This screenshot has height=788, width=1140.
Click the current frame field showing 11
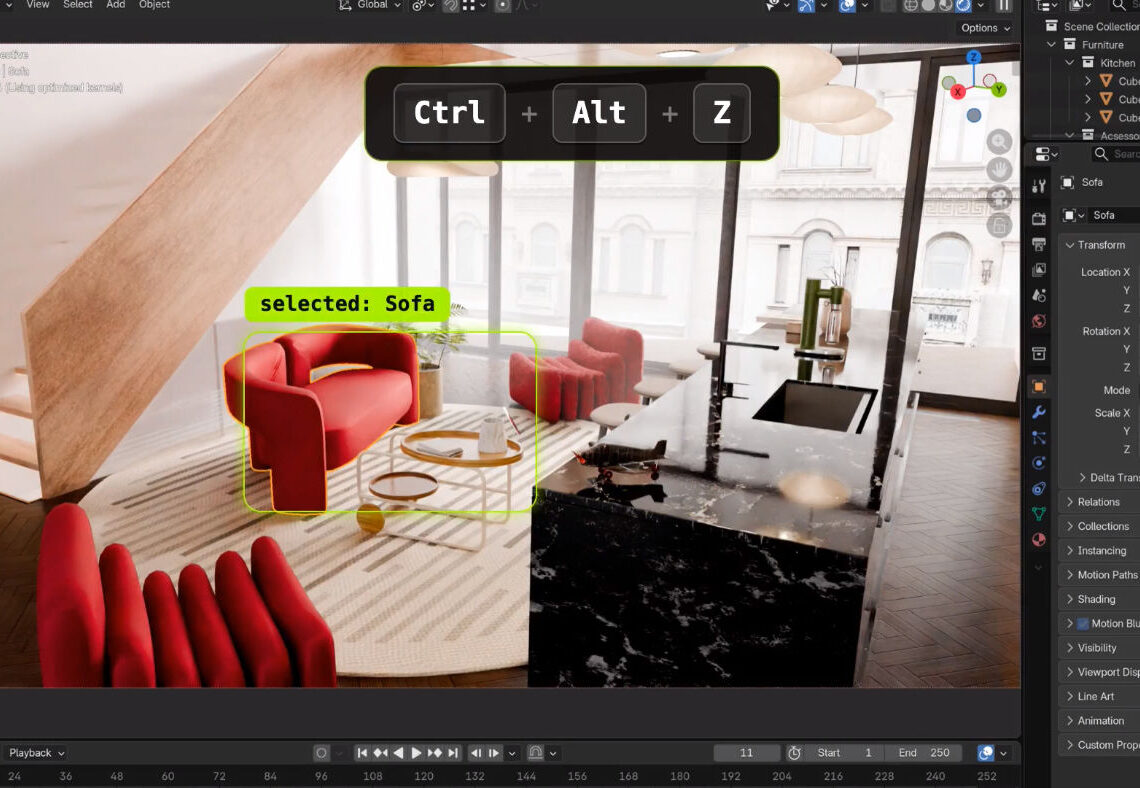tap(747, 753)
